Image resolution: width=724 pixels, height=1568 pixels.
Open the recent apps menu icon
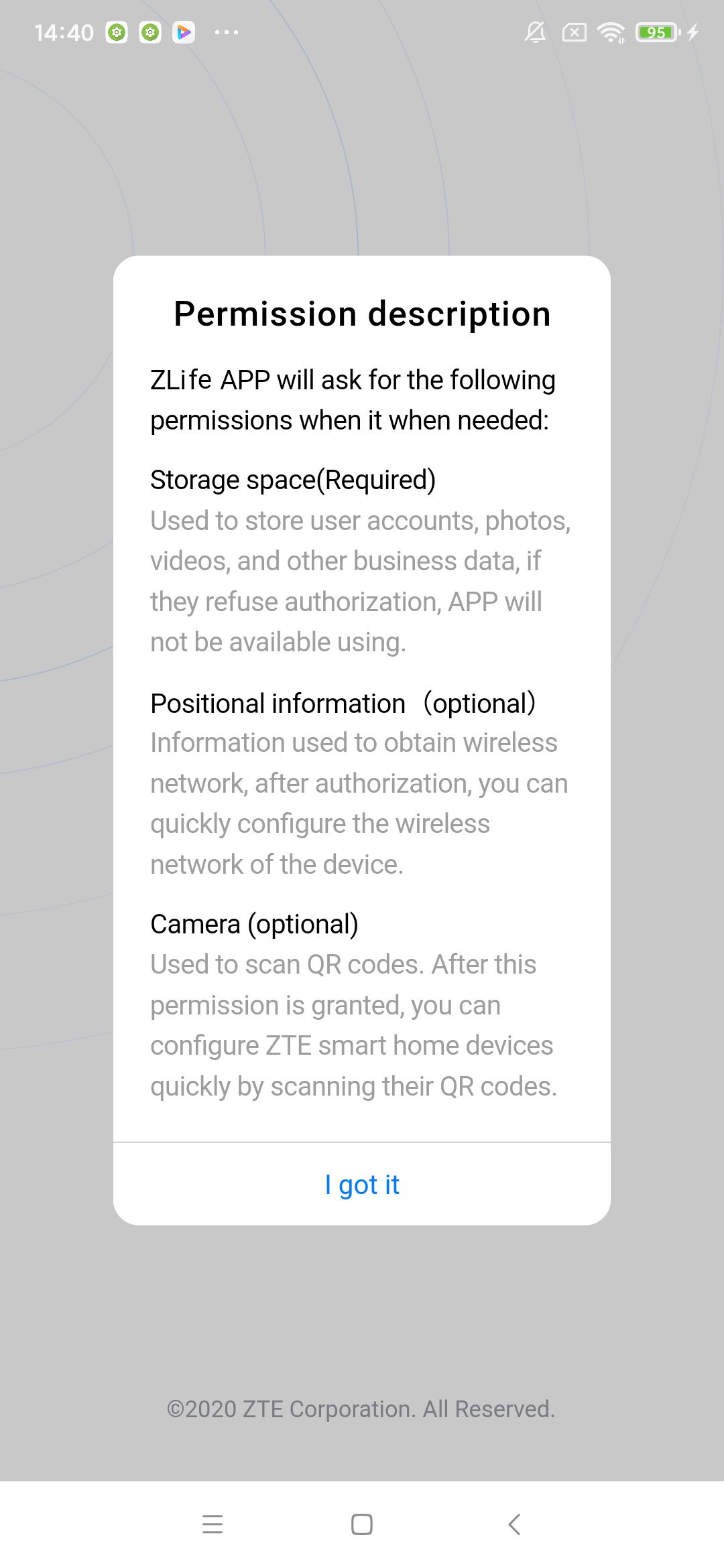point(213,1524)
